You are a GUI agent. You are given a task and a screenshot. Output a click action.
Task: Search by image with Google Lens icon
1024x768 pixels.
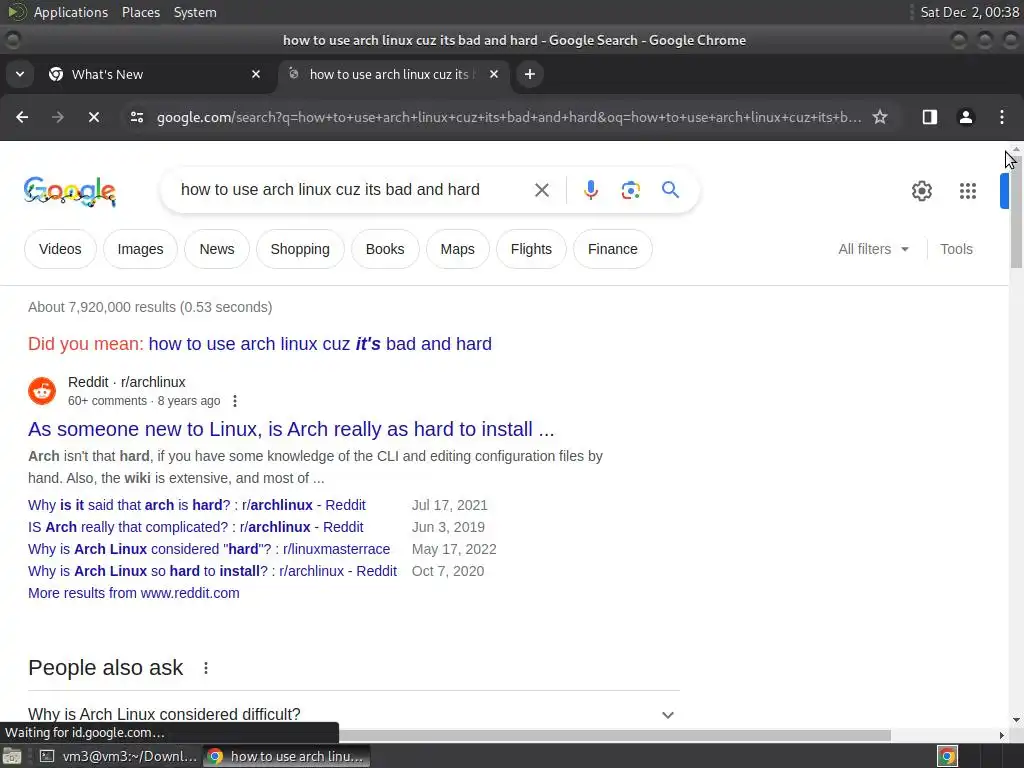[x=630, y=190]
